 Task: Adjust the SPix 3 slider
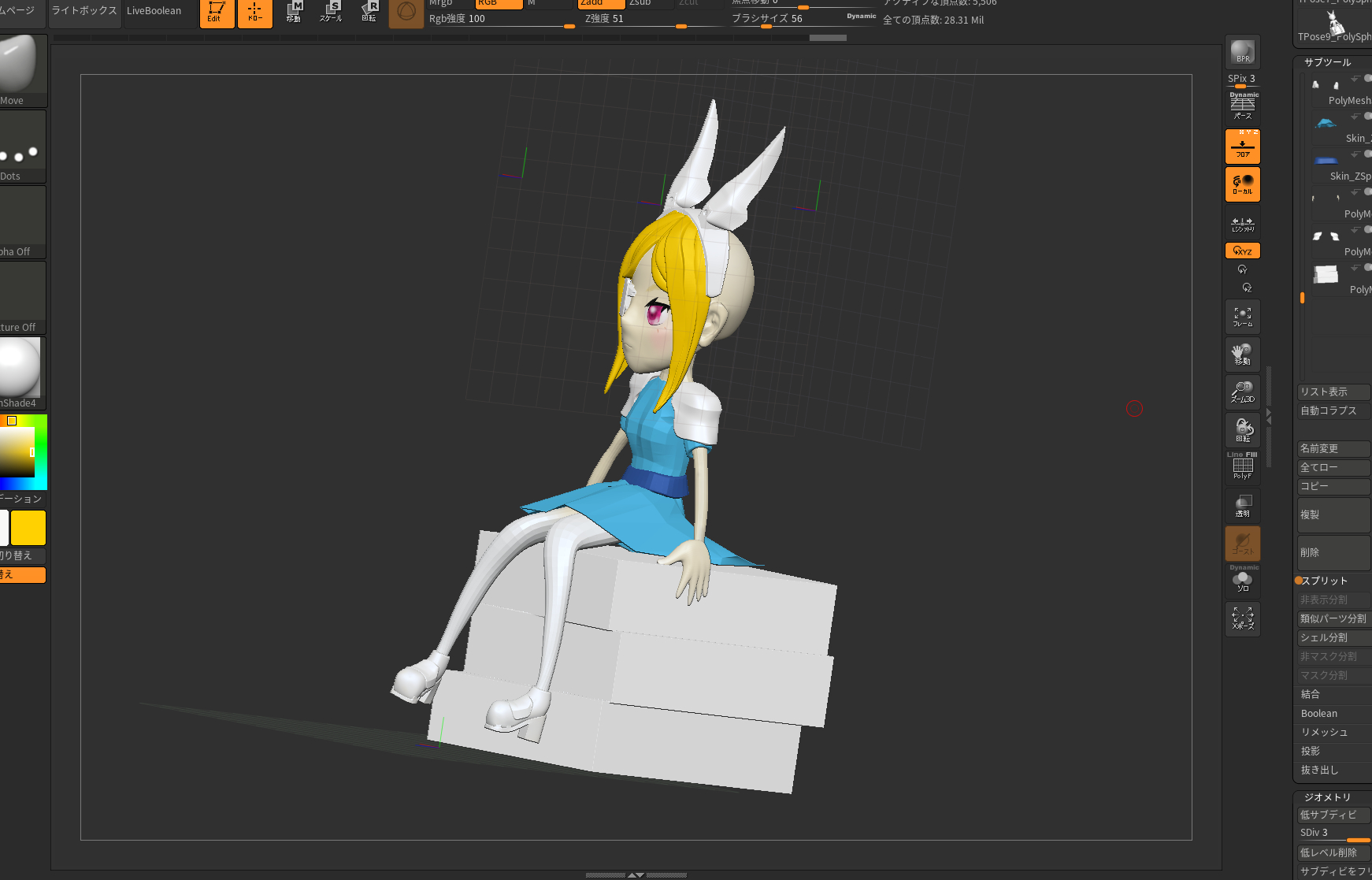[x=1243, y=80]
